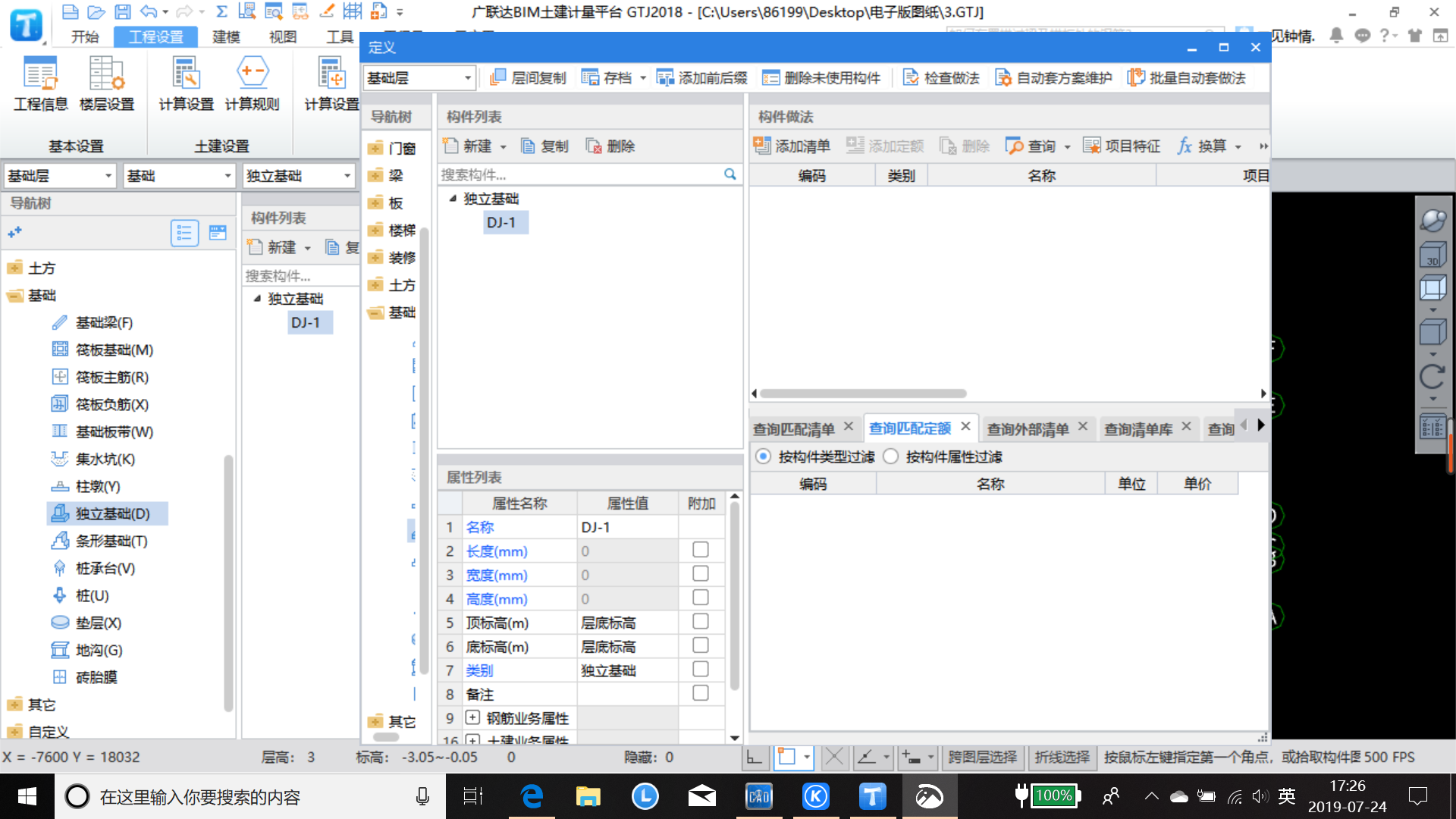Click horizontal scrollbar in 构件做法 table
Viewport: 1456px width, 819px height.
tap(863, 394)
